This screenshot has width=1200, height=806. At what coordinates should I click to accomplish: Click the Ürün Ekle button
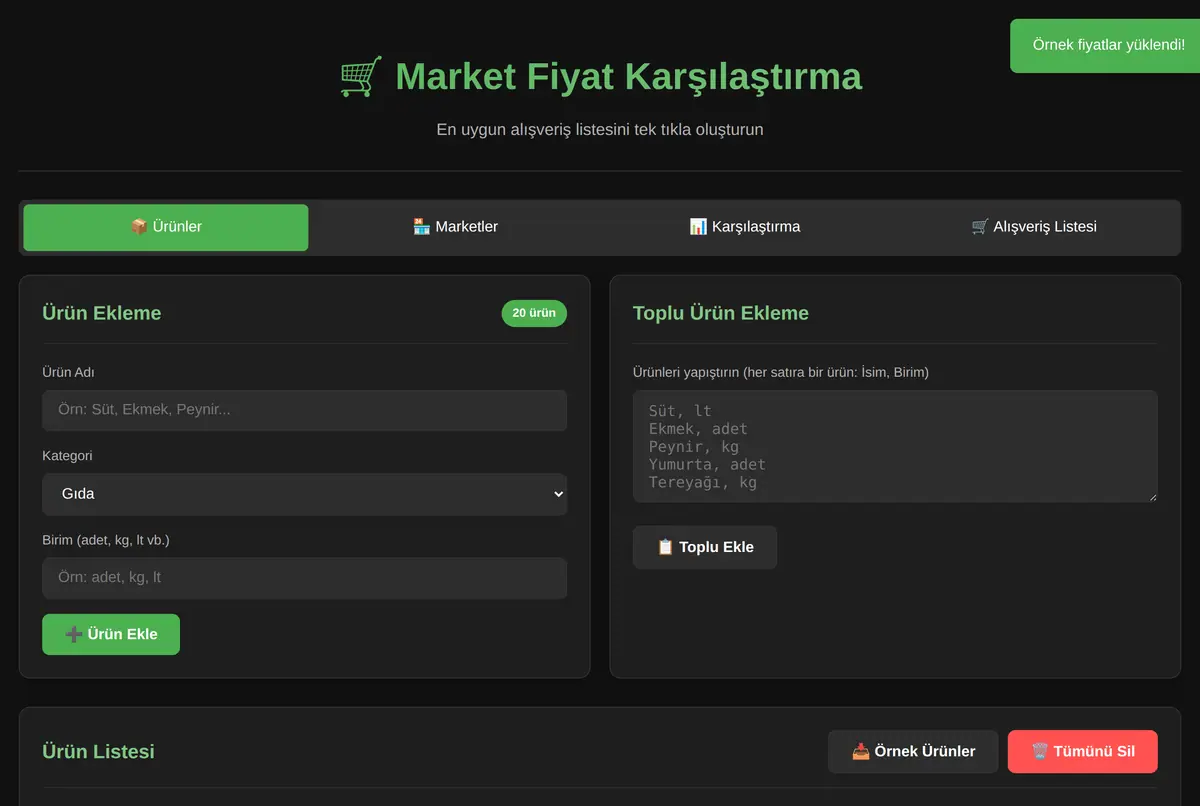pos(111,634)
